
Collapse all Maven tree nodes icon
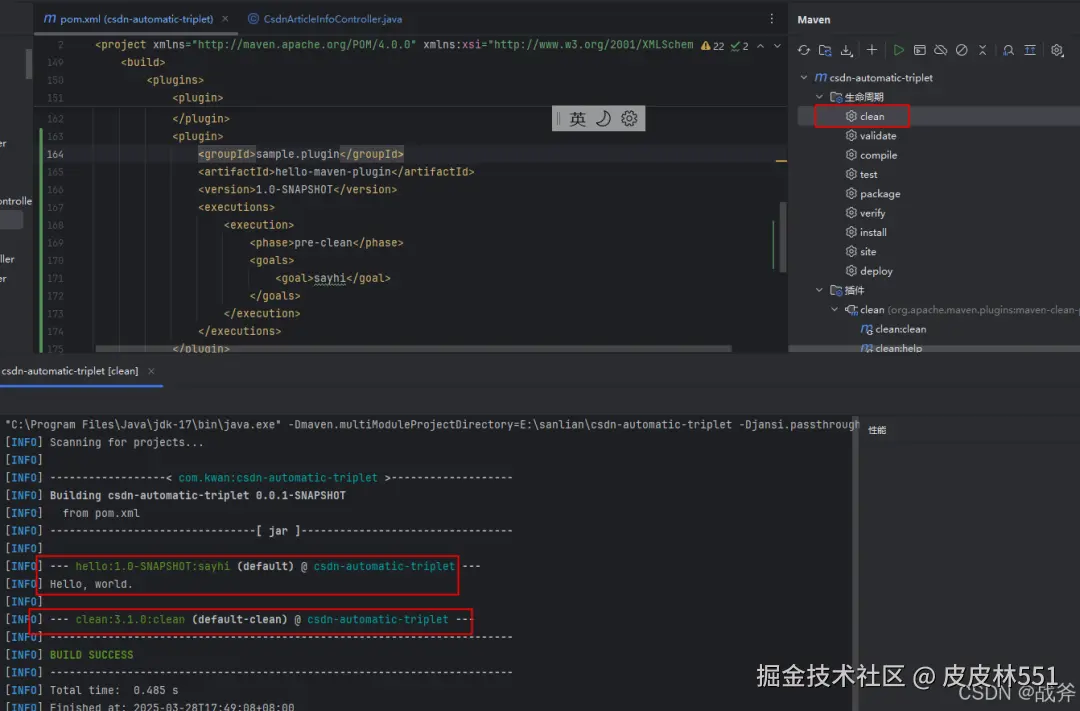pos(983,50)
